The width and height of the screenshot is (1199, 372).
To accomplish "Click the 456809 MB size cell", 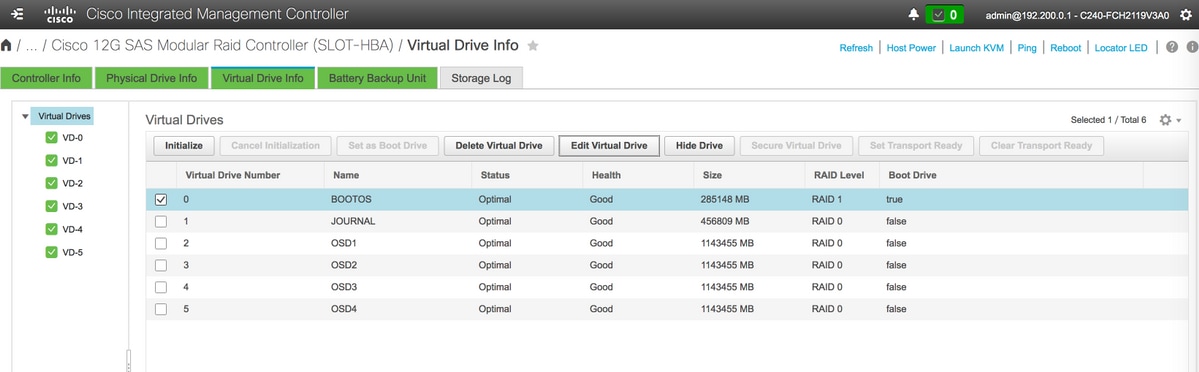I will (724, 222).
